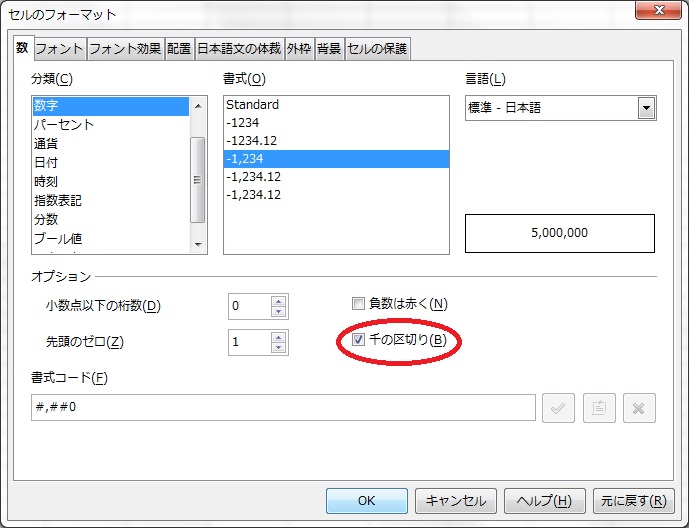Screen dimensions: 689x528
Task: Switch to the 数 tab
Action: point(23,47)
